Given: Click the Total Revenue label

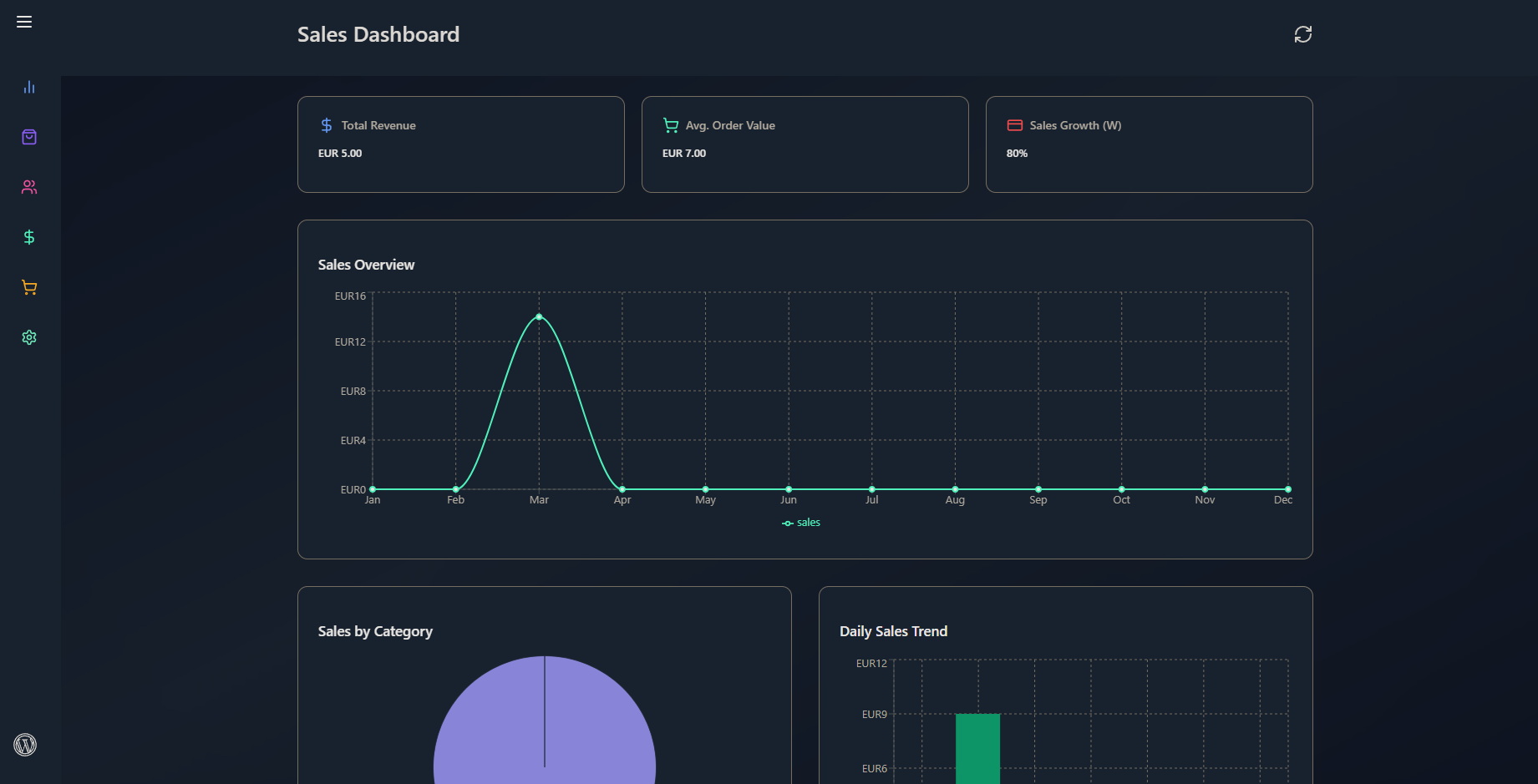Looking at the screenshot, I should pyautogui.click(x=378, y=125).
